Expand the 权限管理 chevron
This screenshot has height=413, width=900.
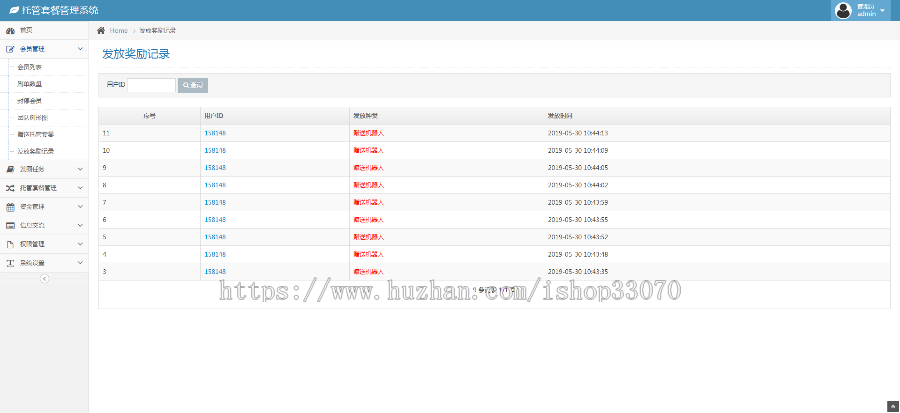(x=80, y=244)
